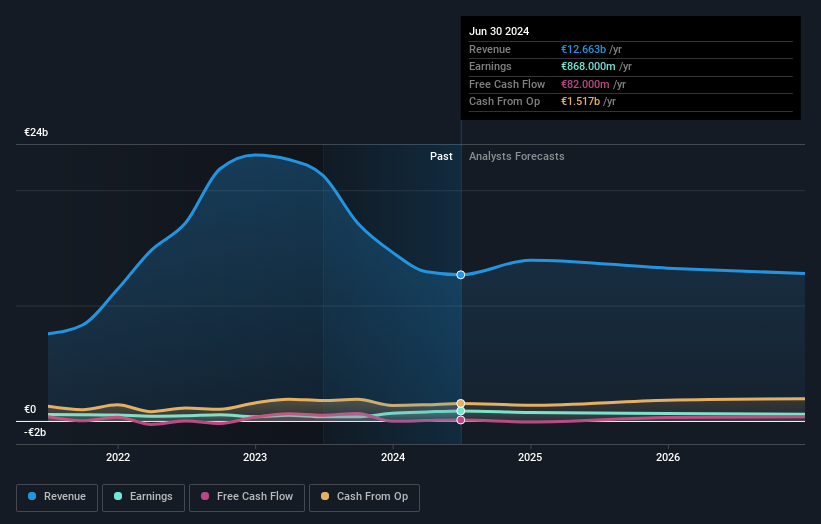This screenshot has height=524, width=821.
Task: Select the orange Cash From Op data marker
Action: [x=461, y=403]
